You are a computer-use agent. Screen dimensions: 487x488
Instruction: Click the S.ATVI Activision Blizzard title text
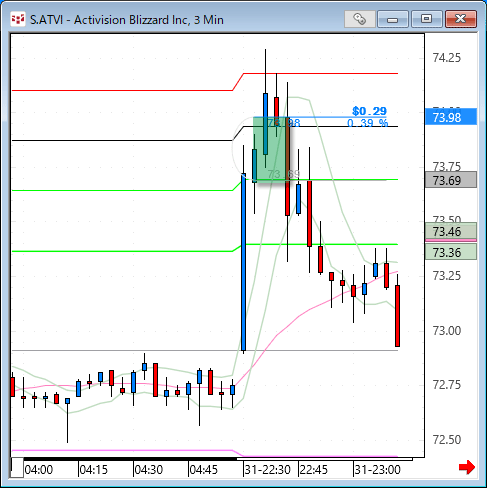[x=127, y=20]
